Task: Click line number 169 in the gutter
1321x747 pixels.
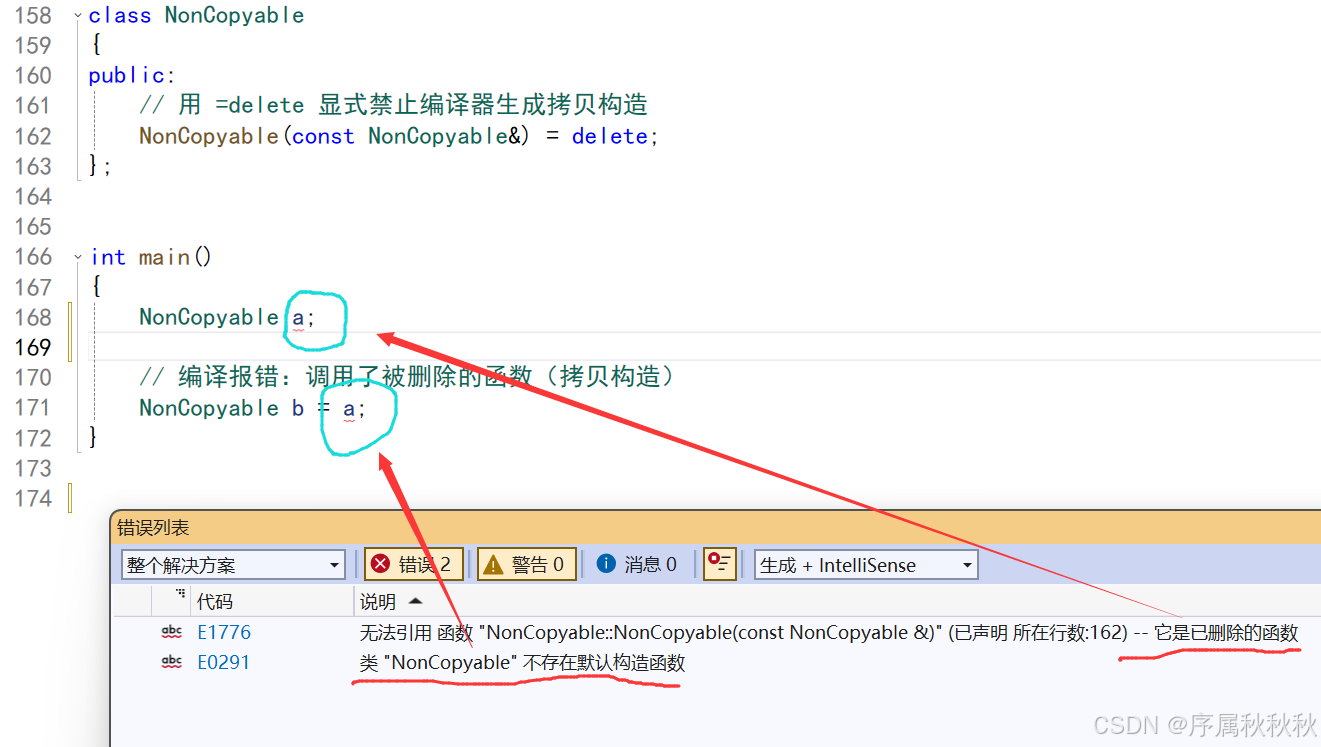Action: click(33, 347)
